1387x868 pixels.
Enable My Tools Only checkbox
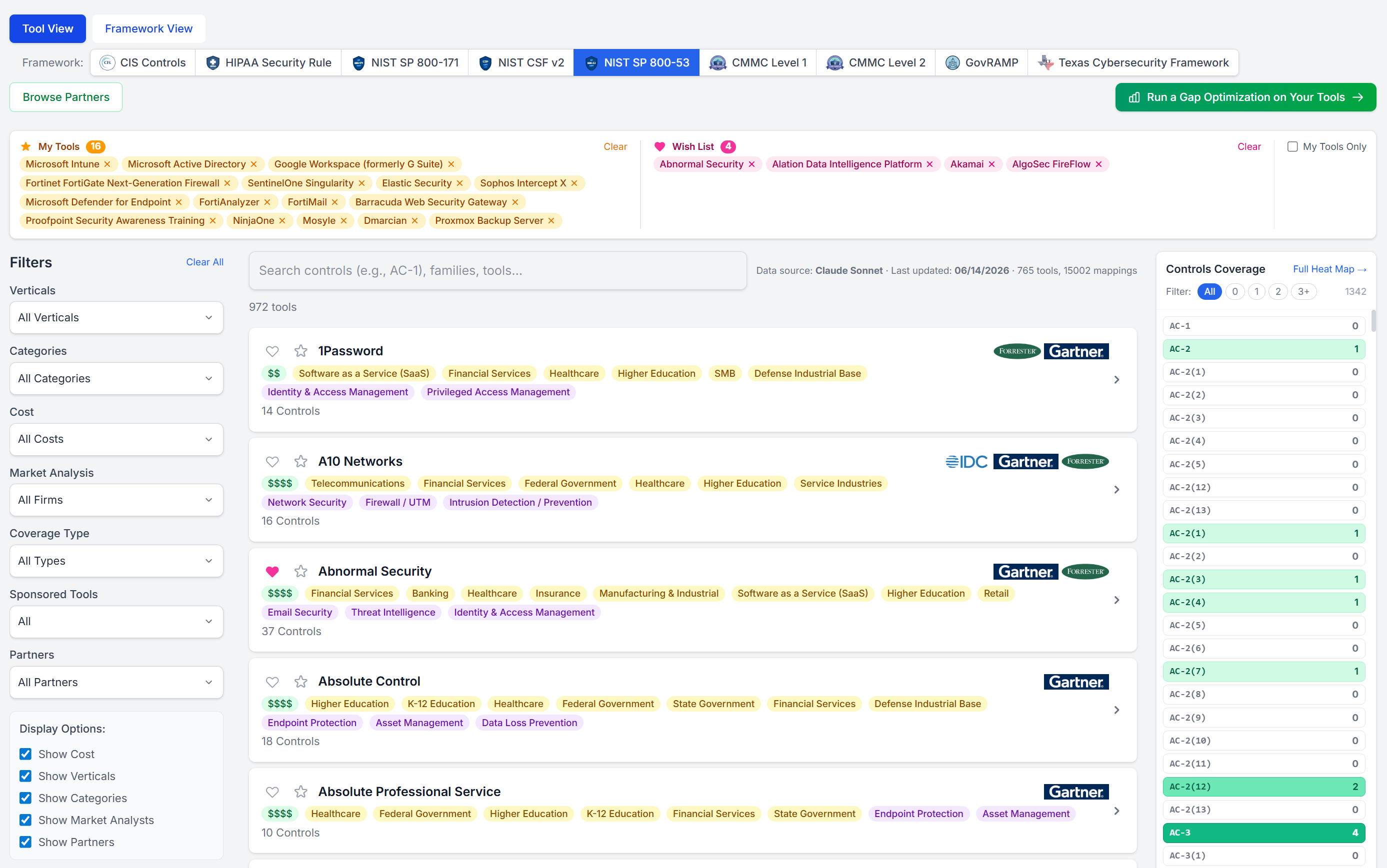pyautogui.click(x=1292, y=147)
